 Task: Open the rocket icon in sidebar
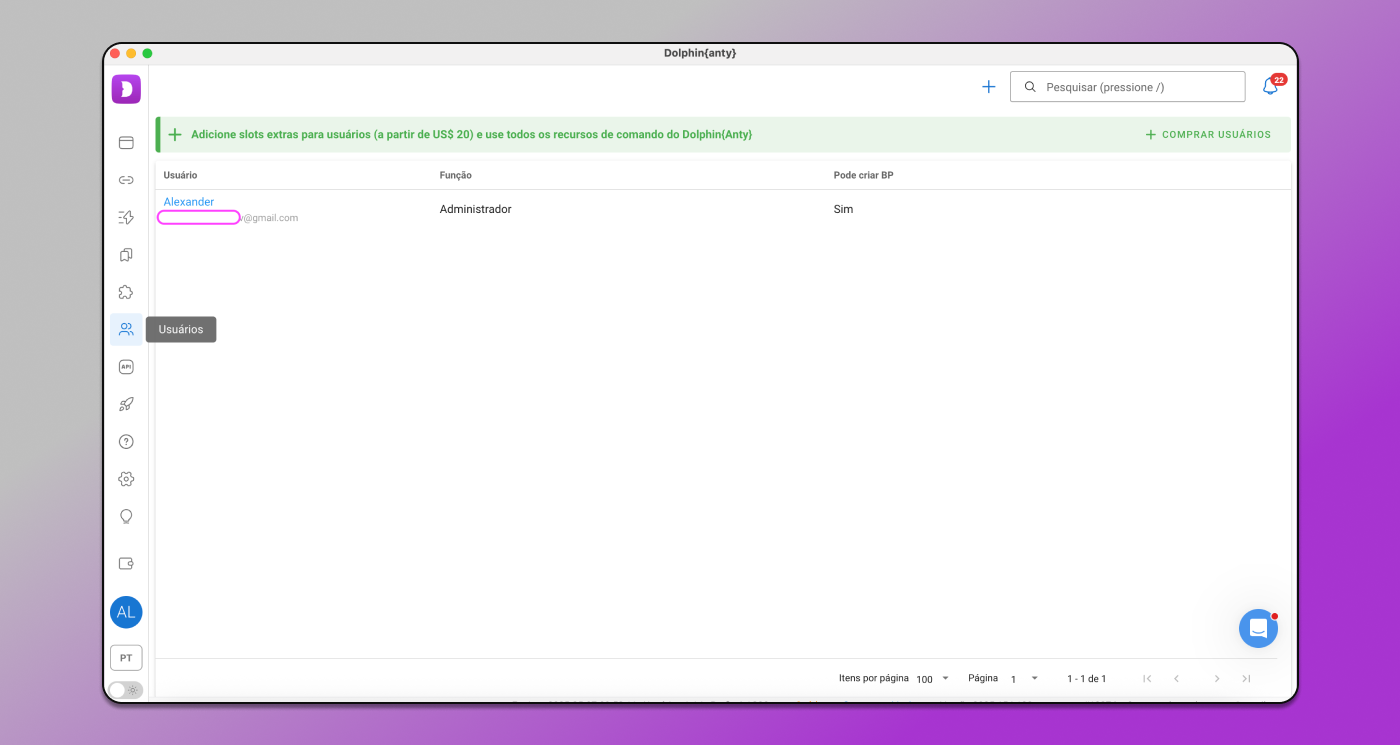point(126,404)
